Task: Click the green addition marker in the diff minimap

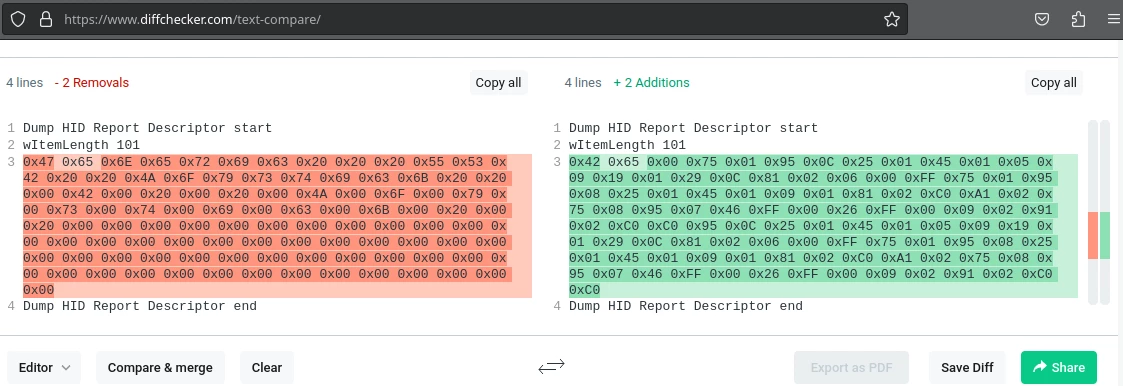Action: coord(1104,236)
